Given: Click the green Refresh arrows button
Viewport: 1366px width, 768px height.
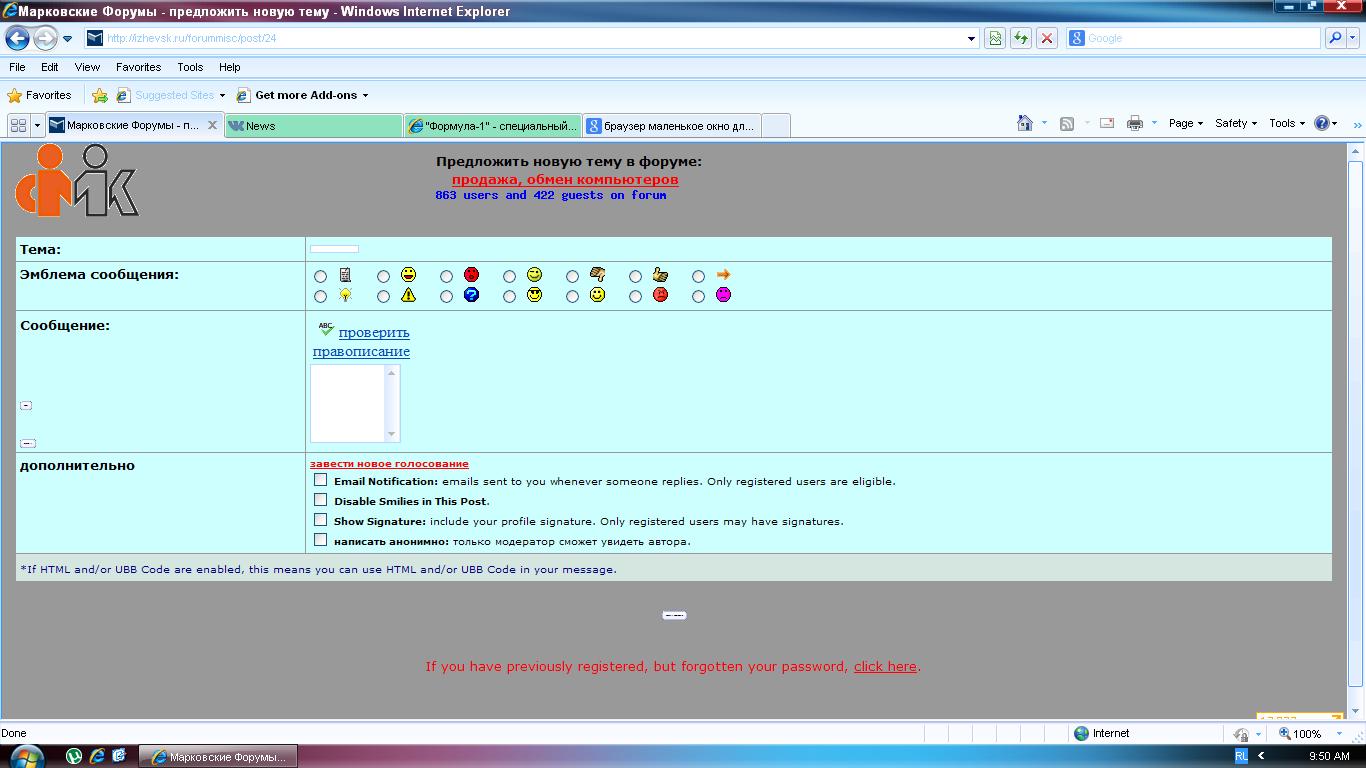Looking at the screenshot, I should pos(1021,38).
